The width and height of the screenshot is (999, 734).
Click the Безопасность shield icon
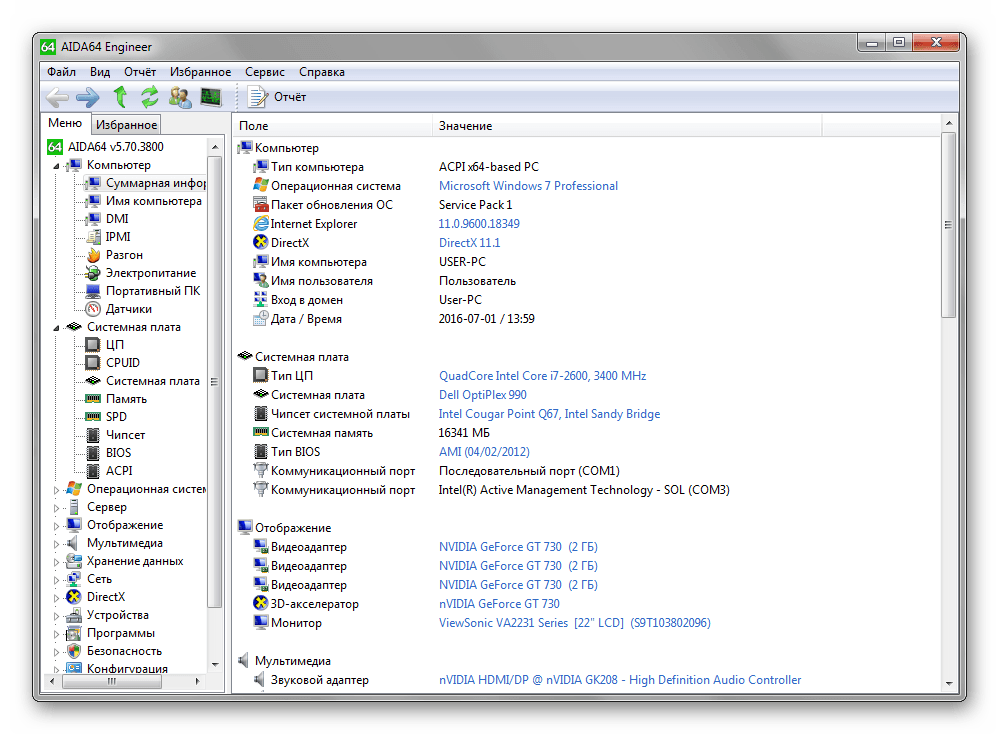click(74, 651)
